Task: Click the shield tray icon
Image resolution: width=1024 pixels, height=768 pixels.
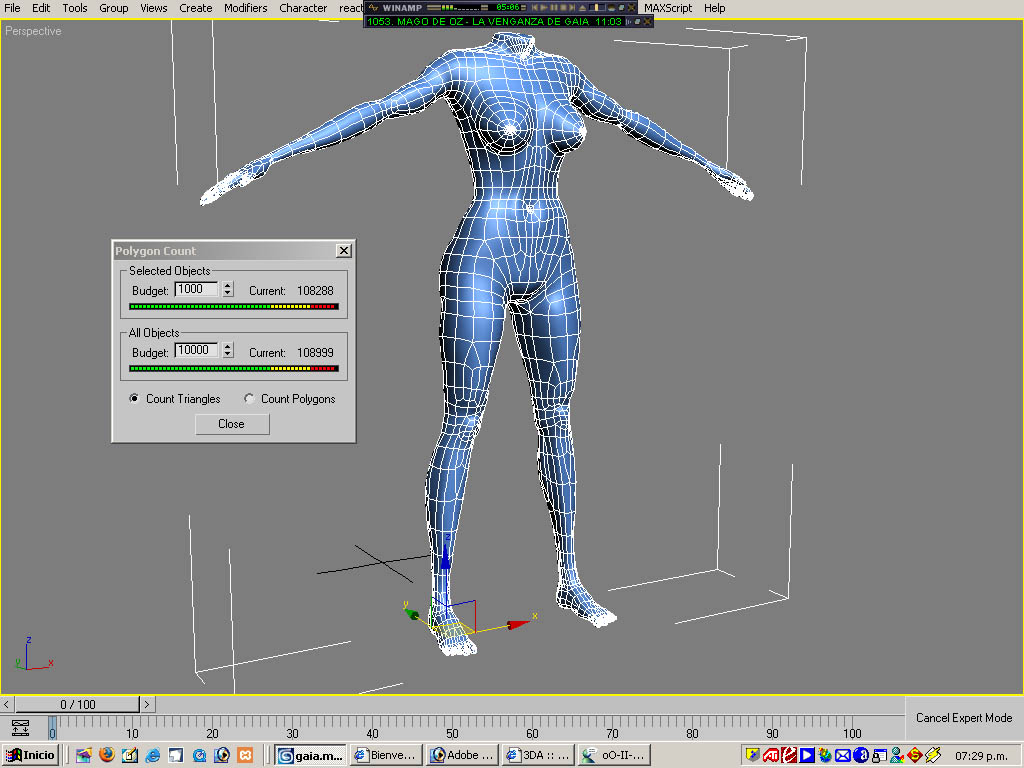Action: [753, 755]
